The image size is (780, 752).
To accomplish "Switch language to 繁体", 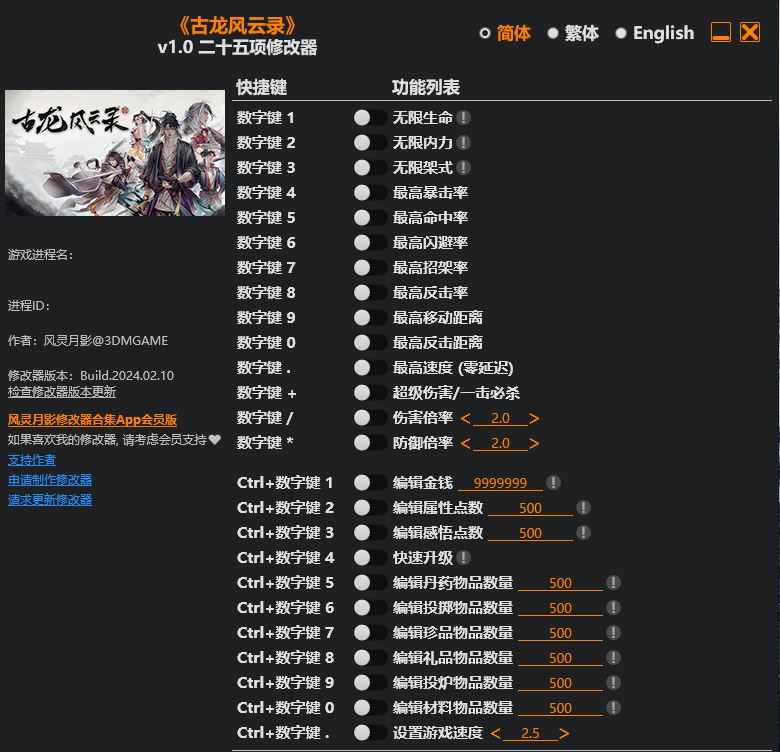I will point(573,33).
